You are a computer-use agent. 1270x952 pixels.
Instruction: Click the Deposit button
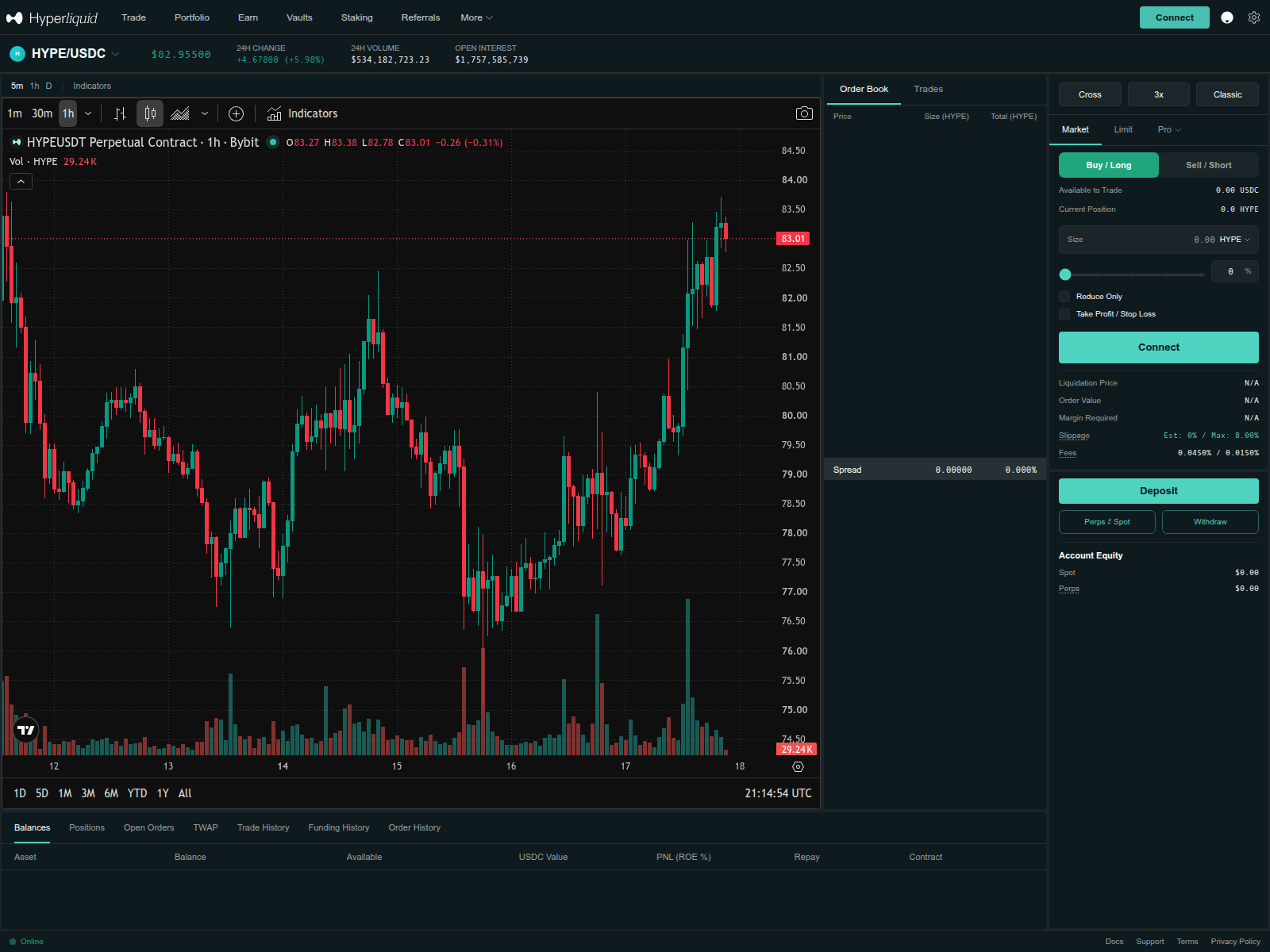[x=1159, y=491]
